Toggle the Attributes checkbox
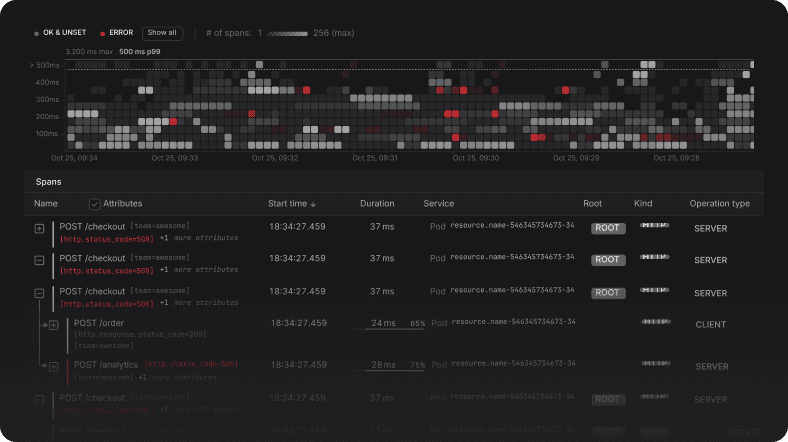The height and width of the screenshot is (442, 788). [94, 204]
